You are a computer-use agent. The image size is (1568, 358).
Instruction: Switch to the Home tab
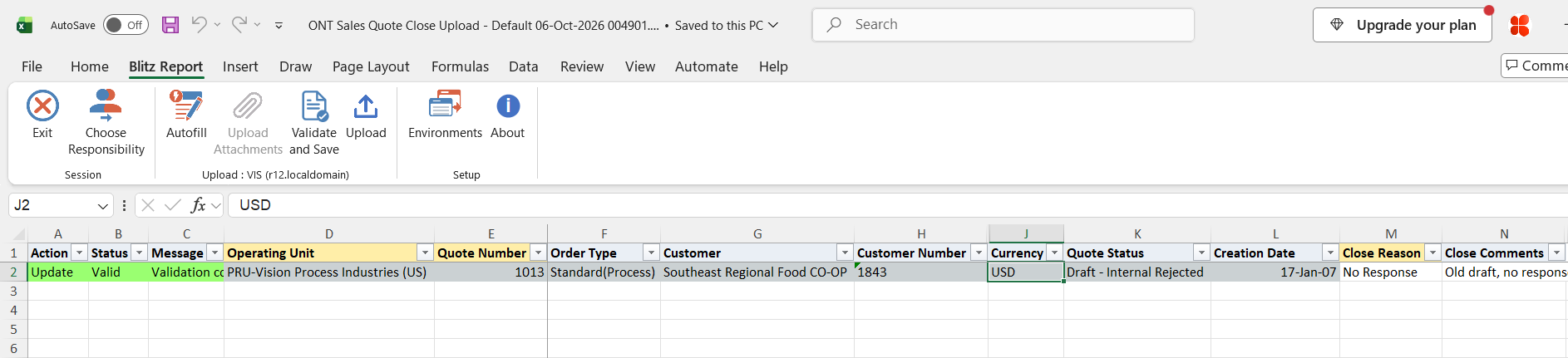click(90, 66)
